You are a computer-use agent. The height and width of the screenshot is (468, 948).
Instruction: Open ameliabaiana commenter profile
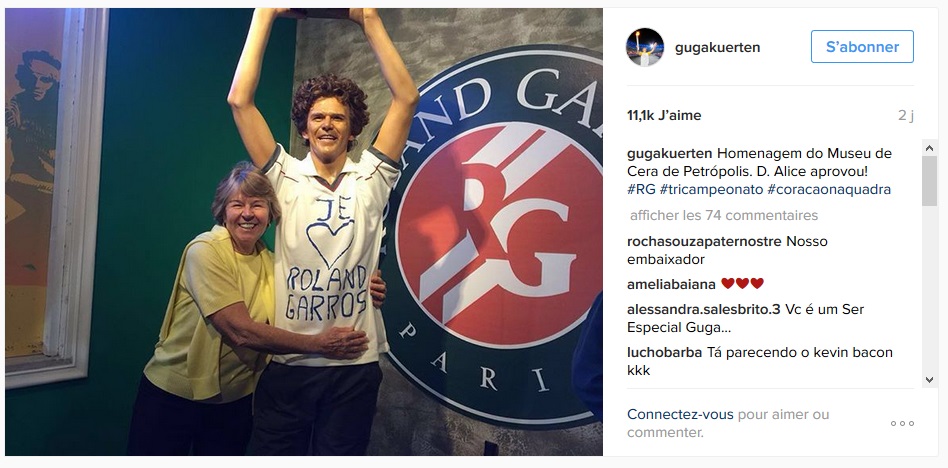pos(671,284)
